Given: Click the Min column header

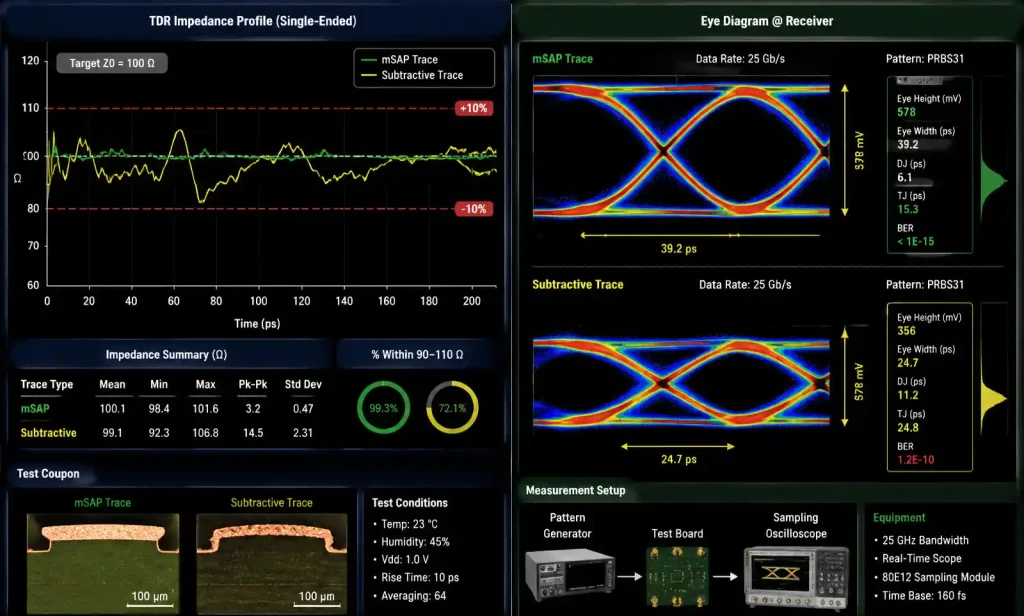Looking at the screenshot, I should pyautogui.click(x=159, y=385).
